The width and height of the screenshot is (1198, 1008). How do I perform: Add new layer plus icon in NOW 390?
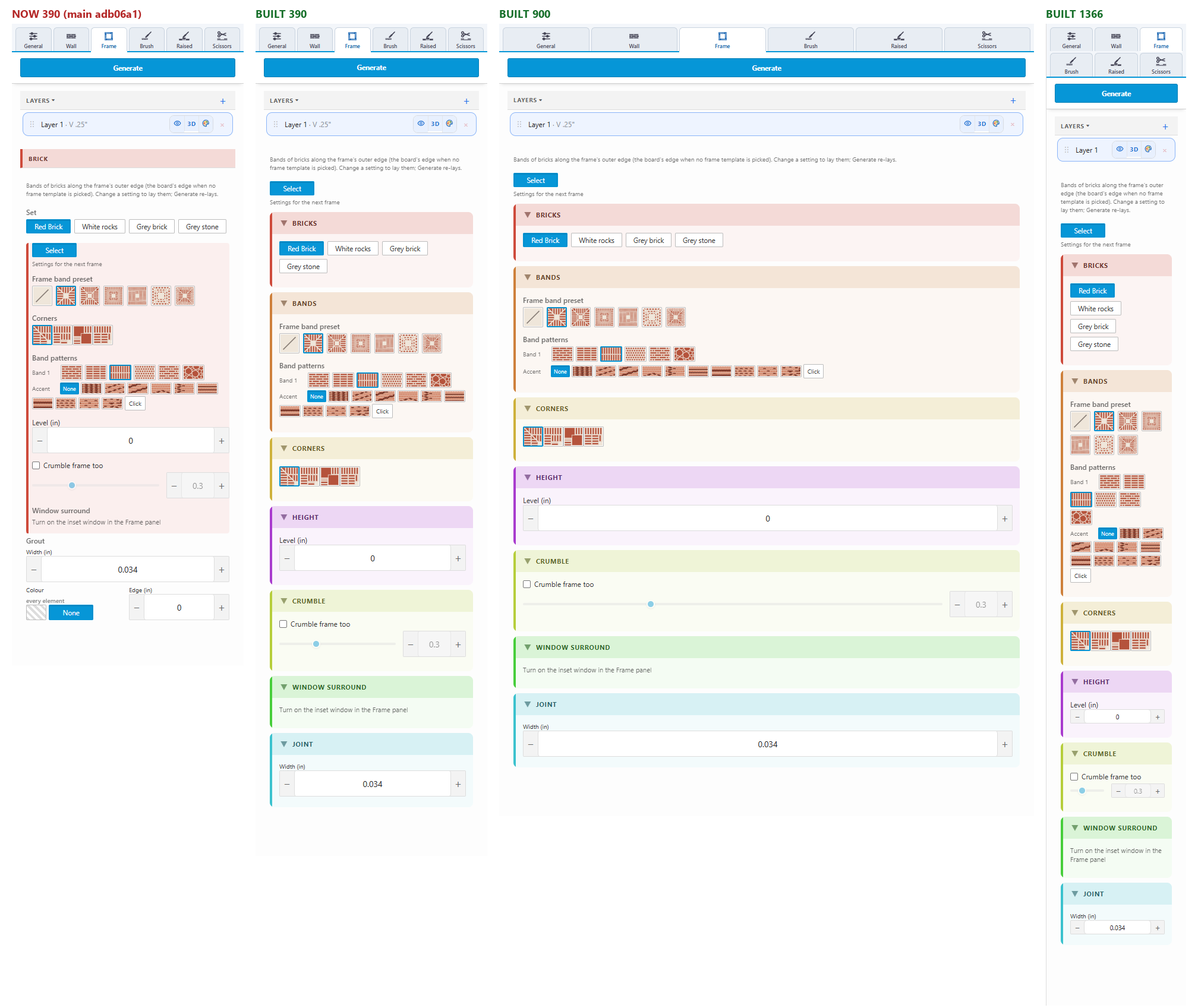pyautogui.click(x=223, y=102)
